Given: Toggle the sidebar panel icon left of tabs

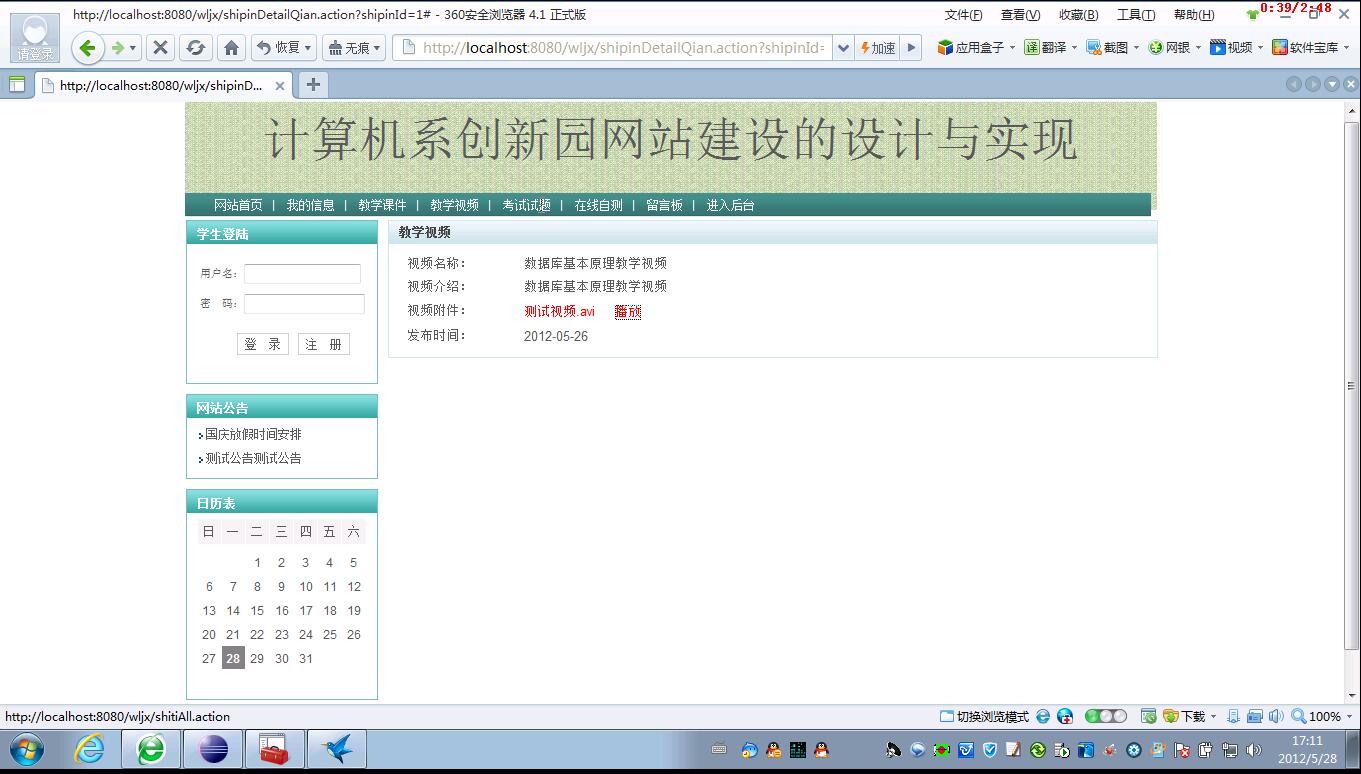Looking at the screenshot, I should 17,85.
